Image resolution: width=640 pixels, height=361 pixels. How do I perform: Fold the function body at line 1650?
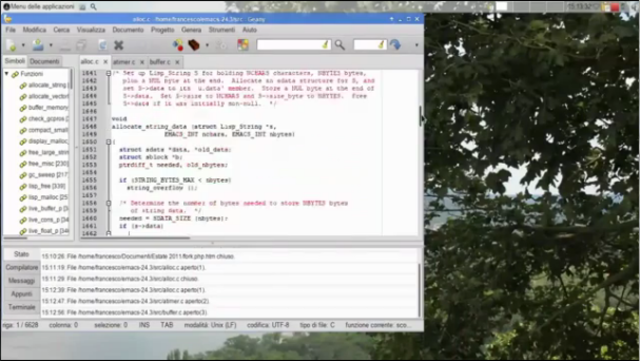pyautogui.click(x=108, y=142)
